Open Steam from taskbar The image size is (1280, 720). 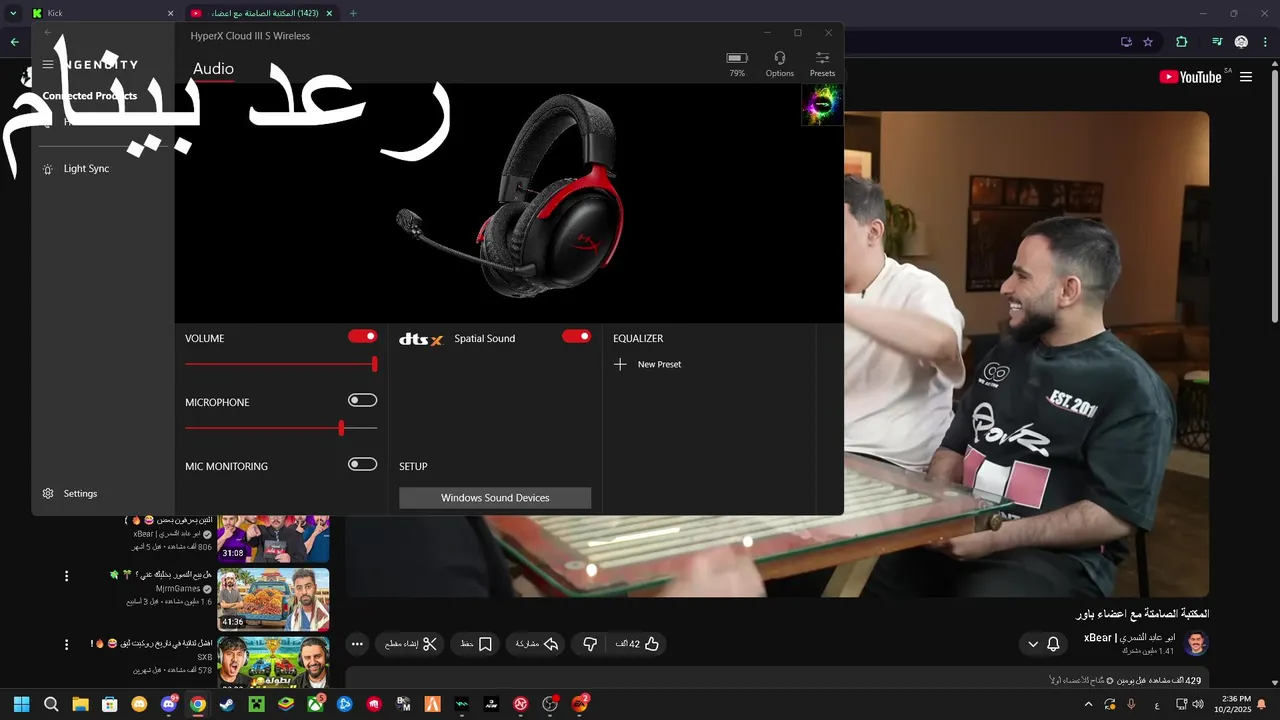pos(227,704)
